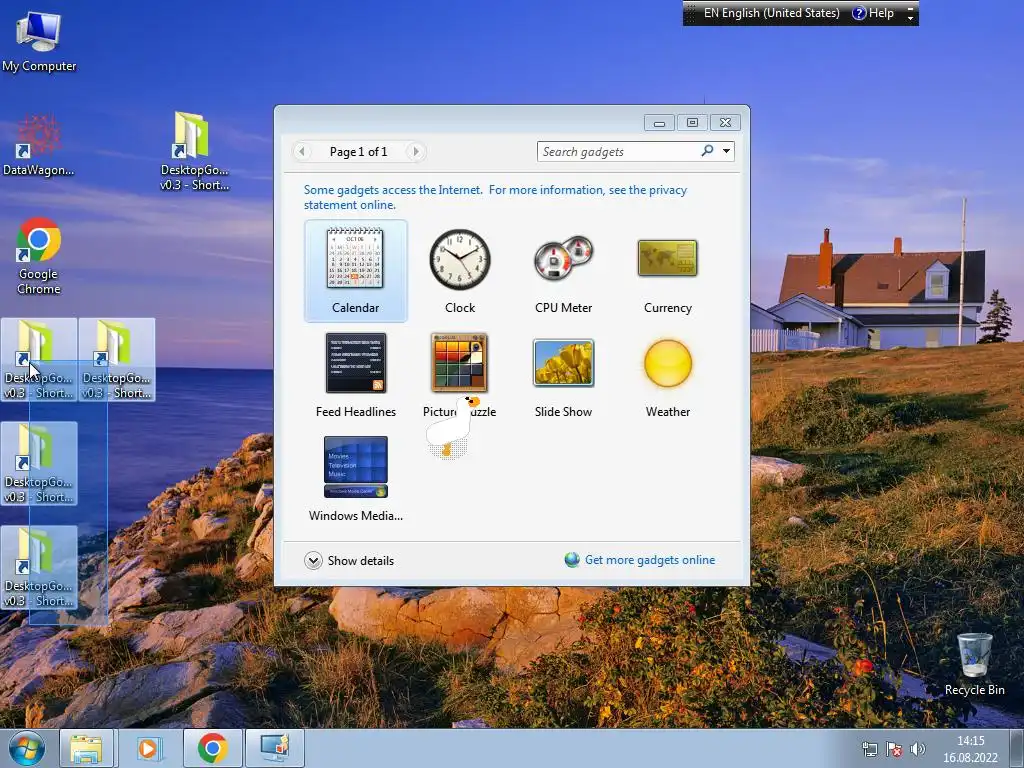
Task: Select the Weather gadget
Action: point(667,375)
